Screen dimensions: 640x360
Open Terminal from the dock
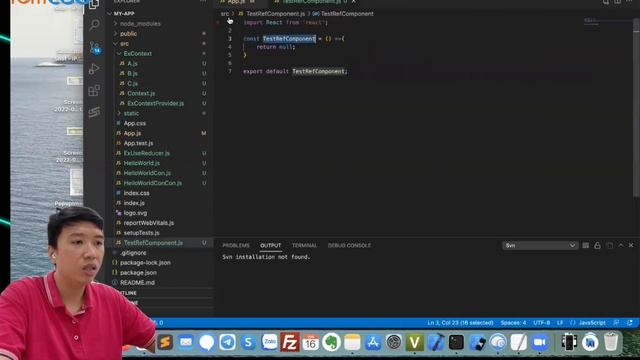tap(456, 342)
